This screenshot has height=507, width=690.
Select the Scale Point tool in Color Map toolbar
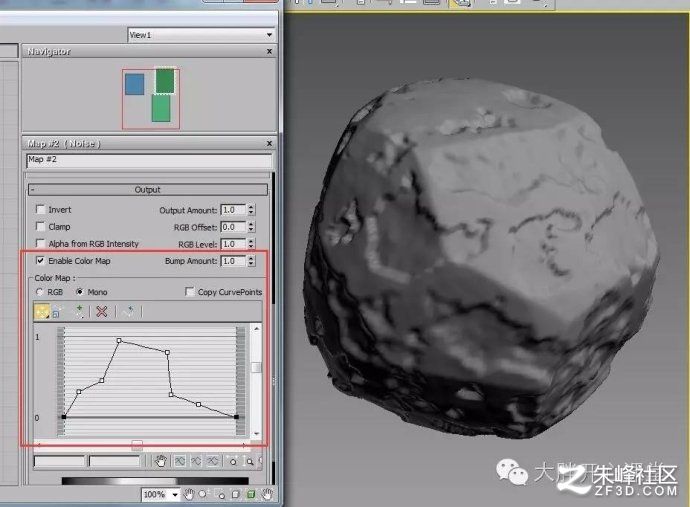(x=56, y=312)
